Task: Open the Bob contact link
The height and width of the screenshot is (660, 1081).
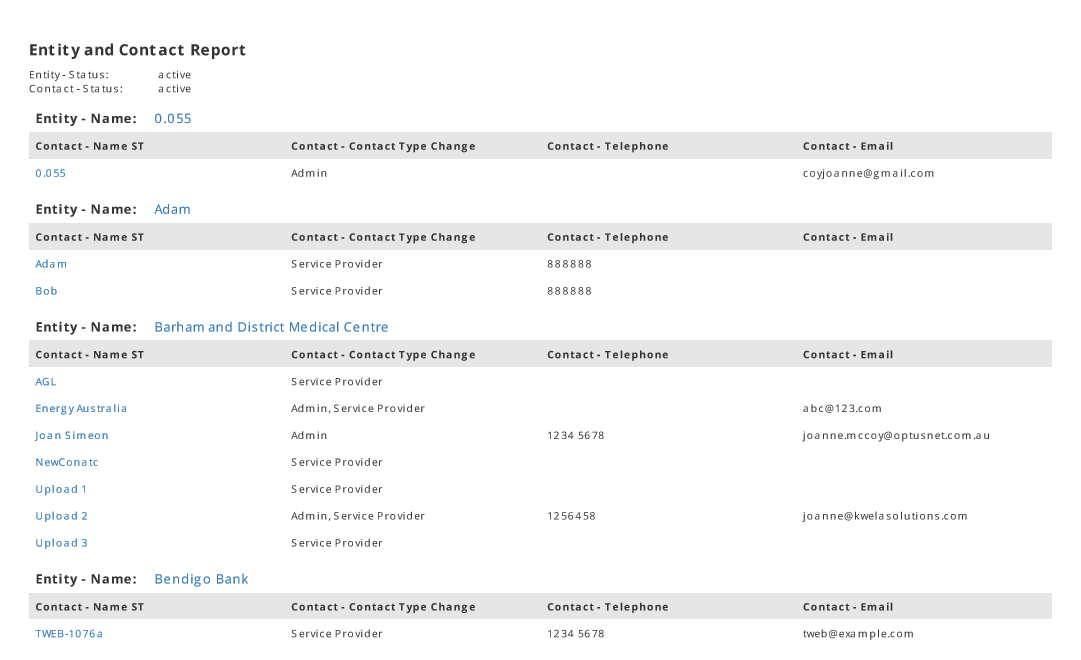Action: (46, 291)
